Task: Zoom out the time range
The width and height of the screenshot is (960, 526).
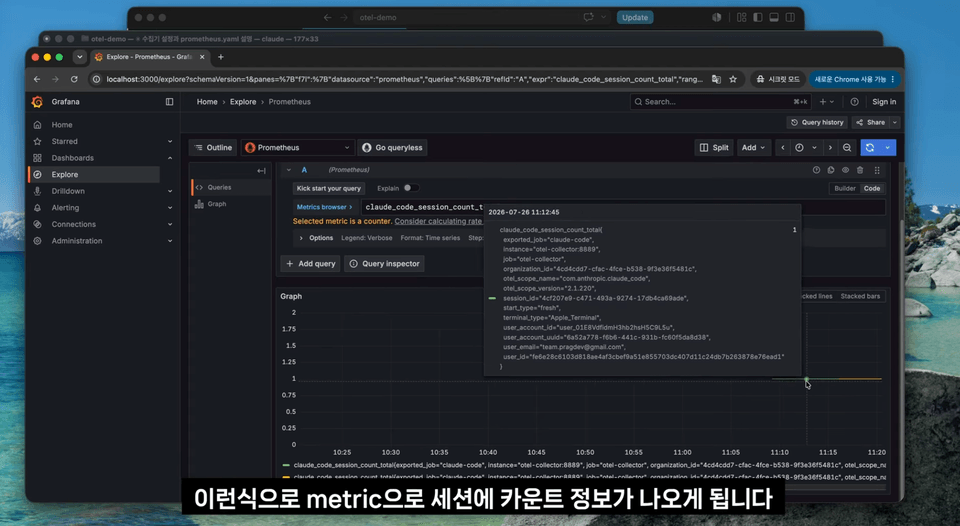Action: point(847,148)
